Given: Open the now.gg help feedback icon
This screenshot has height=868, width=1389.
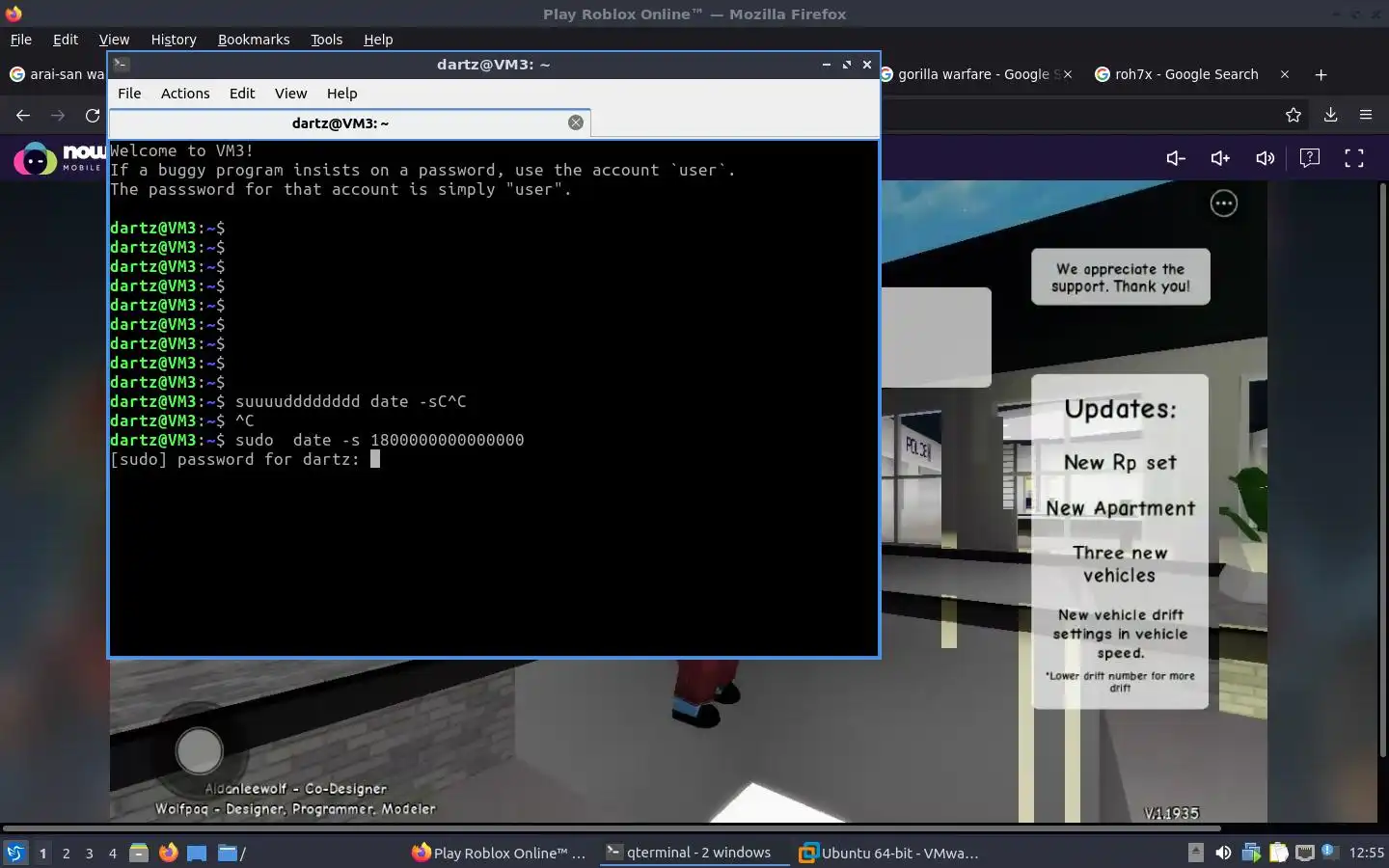Looking at the screenshot, I should pyautogui.click(x=1310, y=158).
